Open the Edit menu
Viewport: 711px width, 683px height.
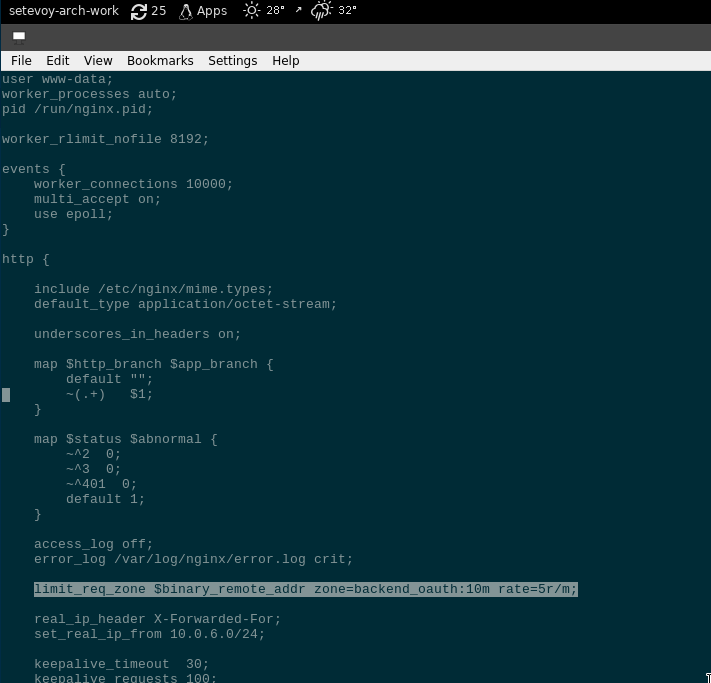[58, 61]
